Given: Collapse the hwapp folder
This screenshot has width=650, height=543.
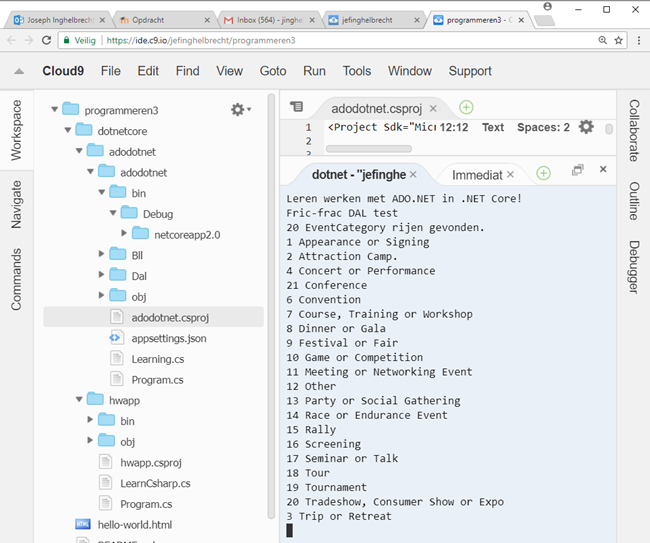Looking at the screenshot, I should click(79, 400).
